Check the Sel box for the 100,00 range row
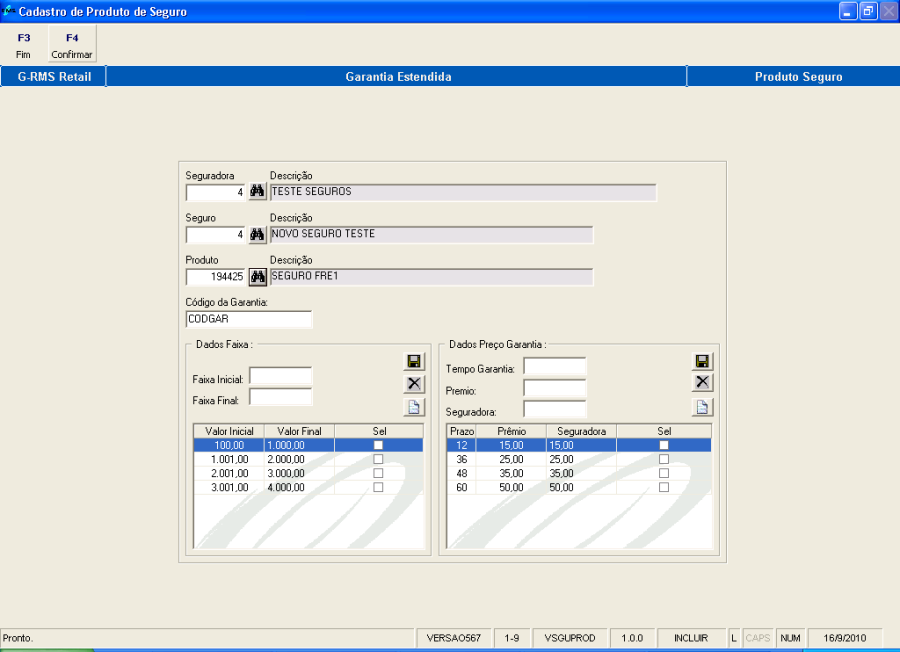The width and height of the screenshot is (900, 652). pos(378,445)
